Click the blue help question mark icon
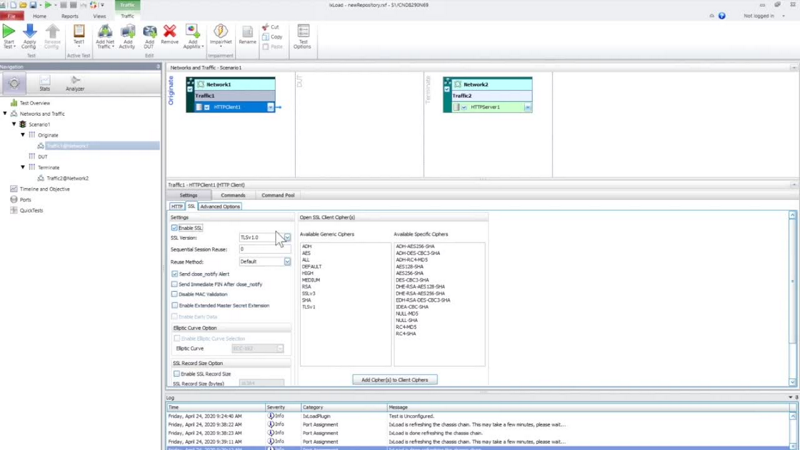The height and width of the screenshot is (450, 800). (722, 16)
